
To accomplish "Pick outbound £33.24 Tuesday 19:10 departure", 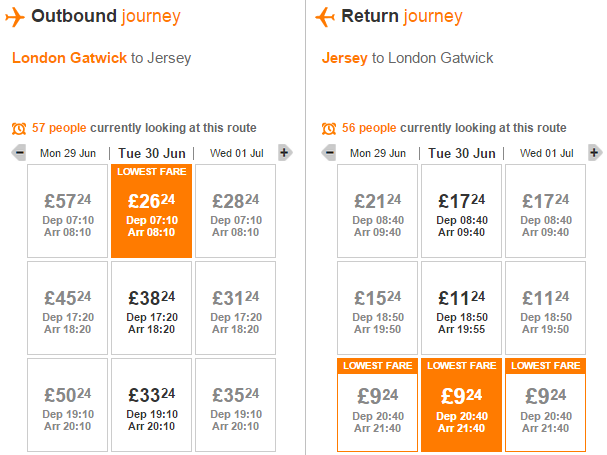I will [151, 405].
